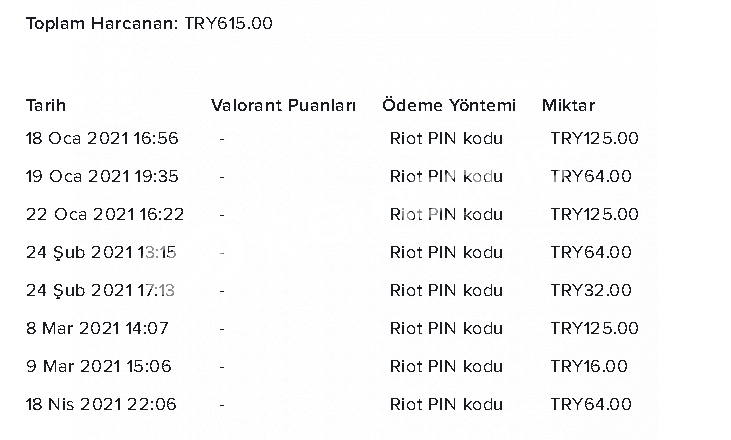Select the 9 Mar 2021 15:06 date
The image size is (731, 440).
click(x=99, y=366)
